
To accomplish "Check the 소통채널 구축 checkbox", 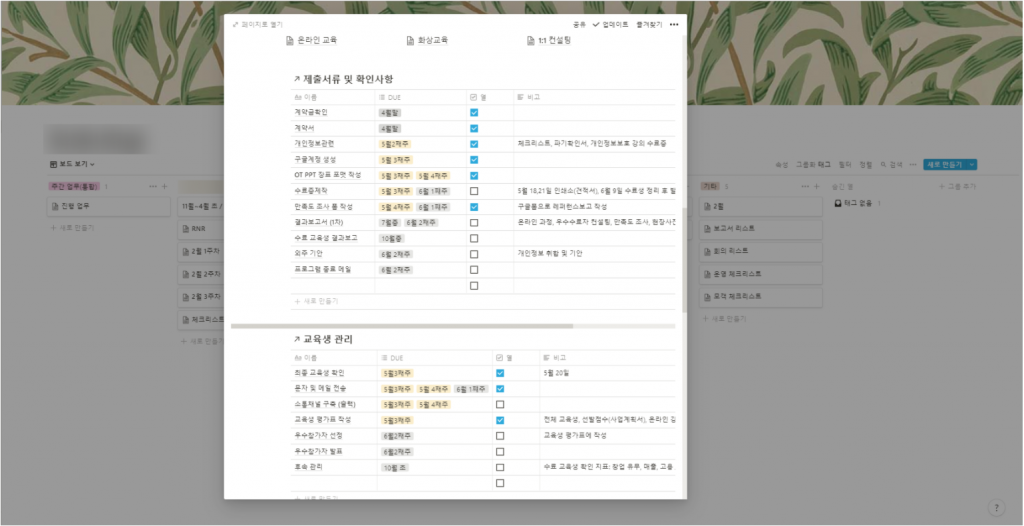I will pyautogui.click(x=500, y=404).
